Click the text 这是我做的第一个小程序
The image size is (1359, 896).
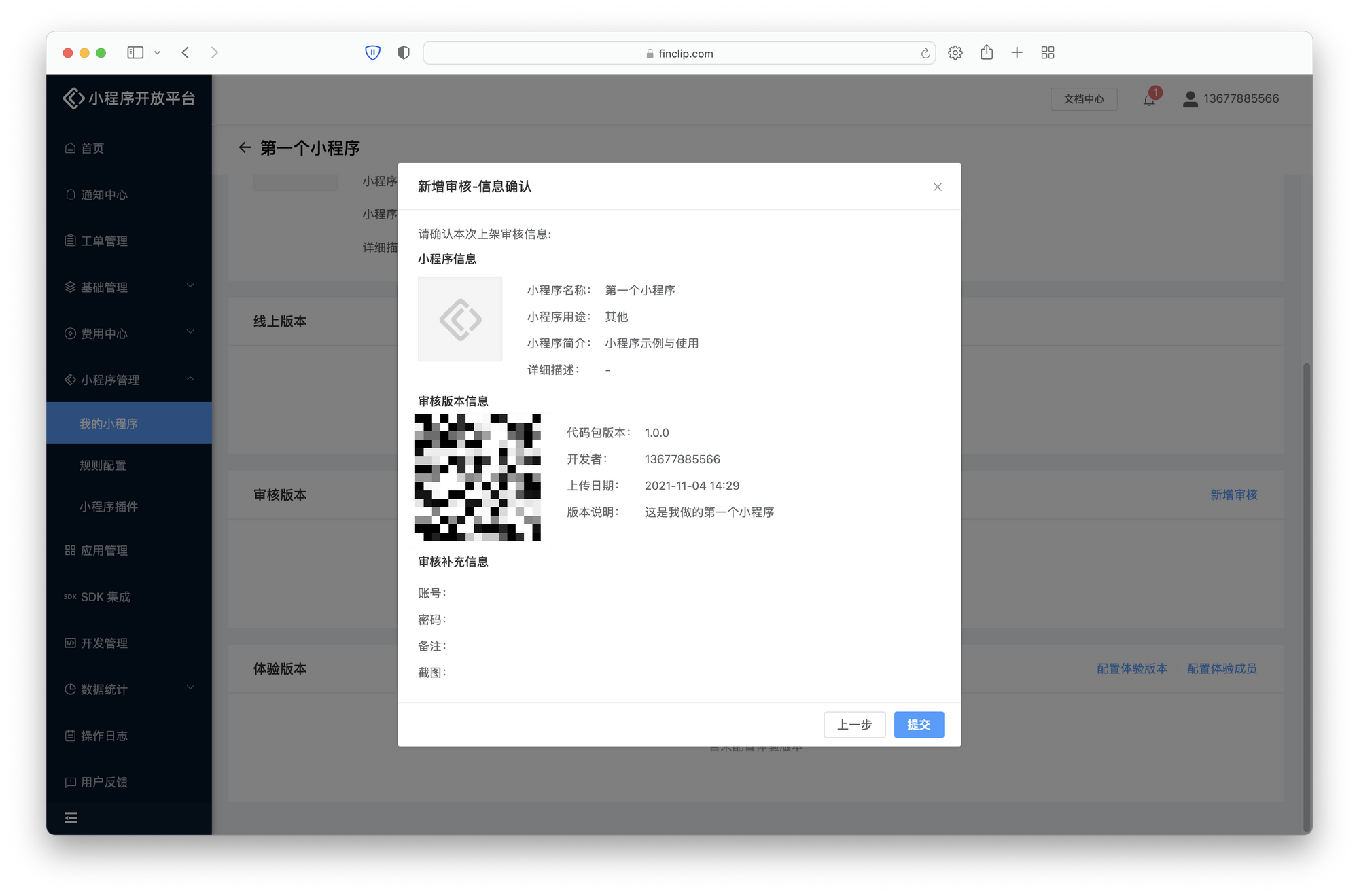point(709,512)
